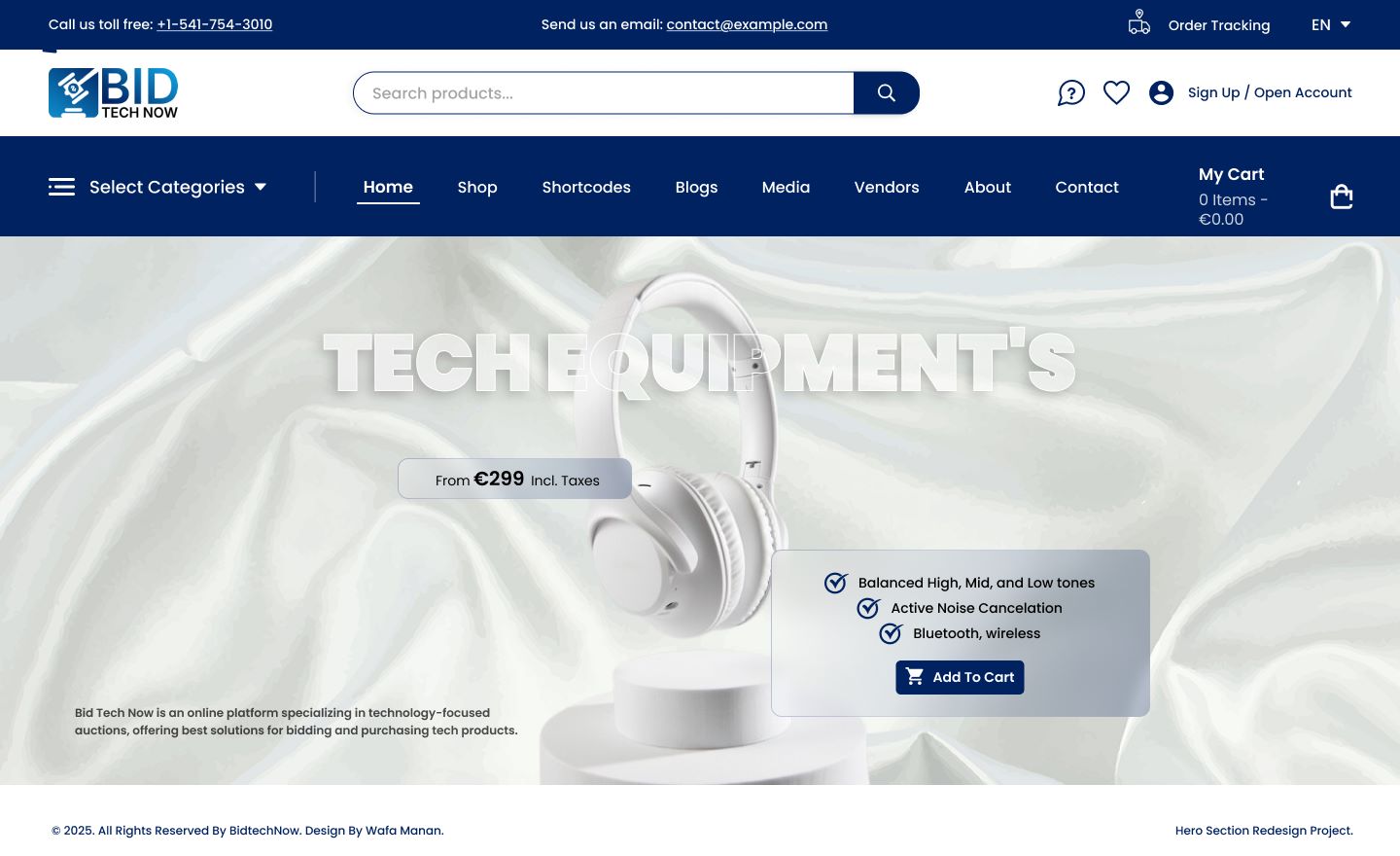Navigate to the Blogs page
Viewport: 1400px width, 856px height.
click(696, 187)
